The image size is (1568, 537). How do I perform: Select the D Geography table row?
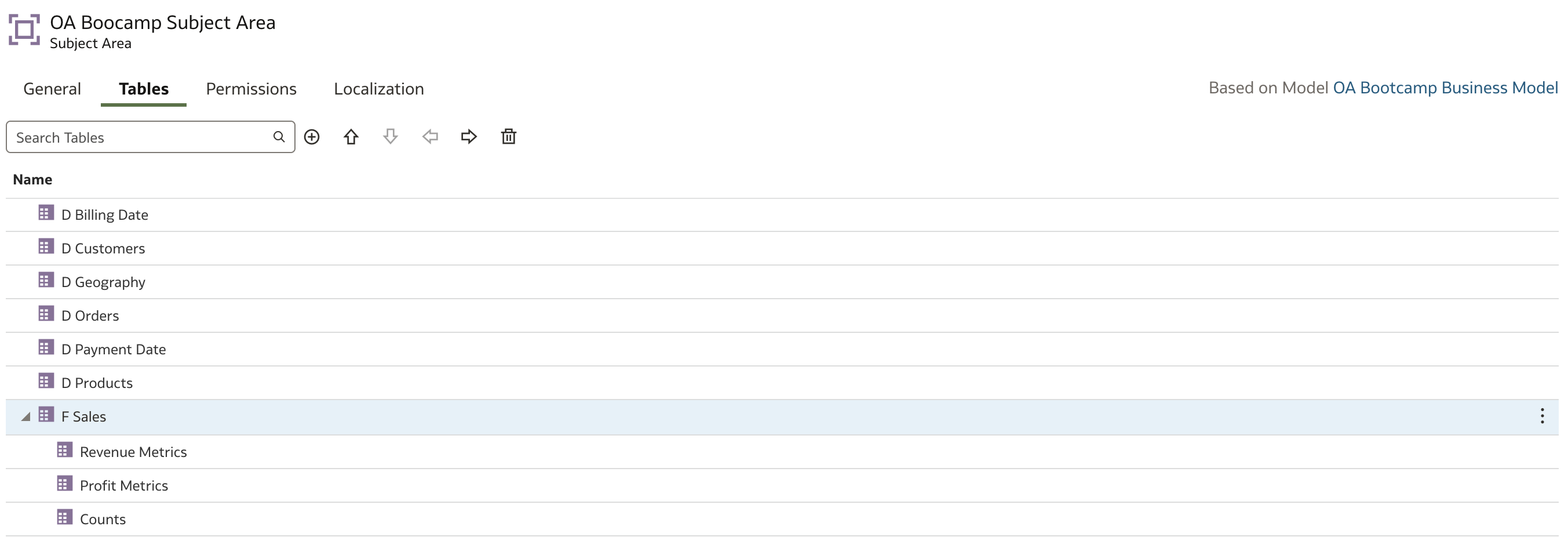point(782,282)
